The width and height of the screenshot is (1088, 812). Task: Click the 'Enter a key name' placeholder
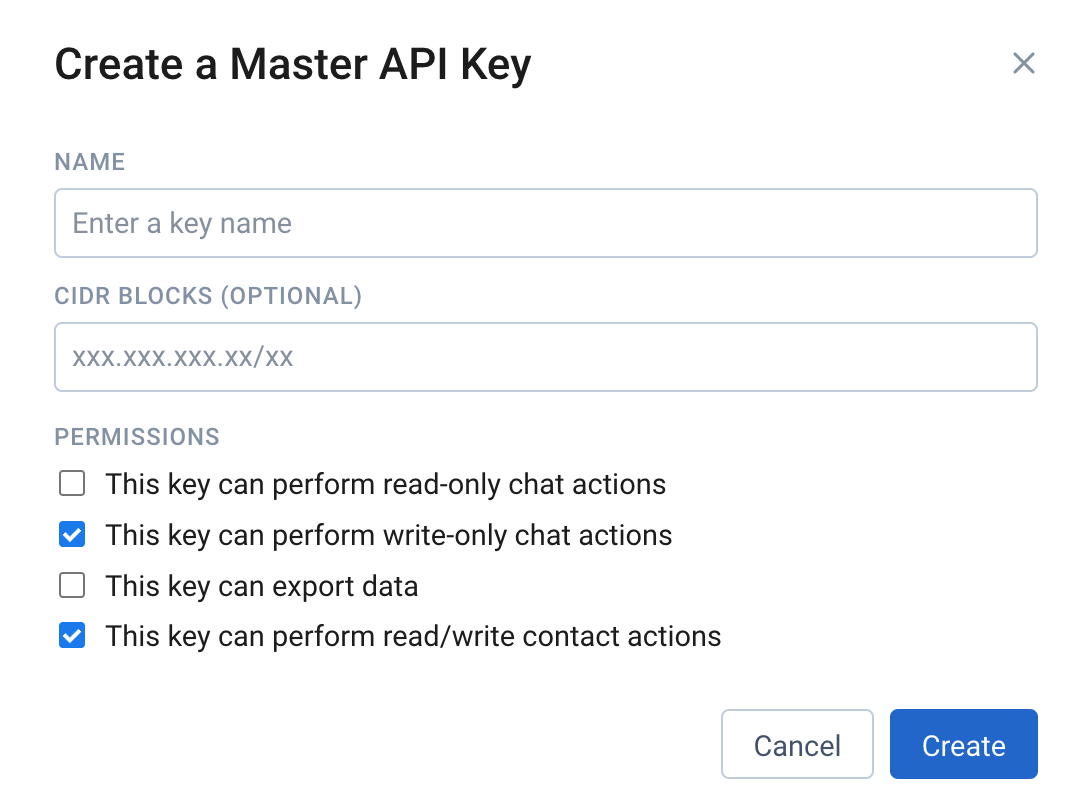[182, 223]
